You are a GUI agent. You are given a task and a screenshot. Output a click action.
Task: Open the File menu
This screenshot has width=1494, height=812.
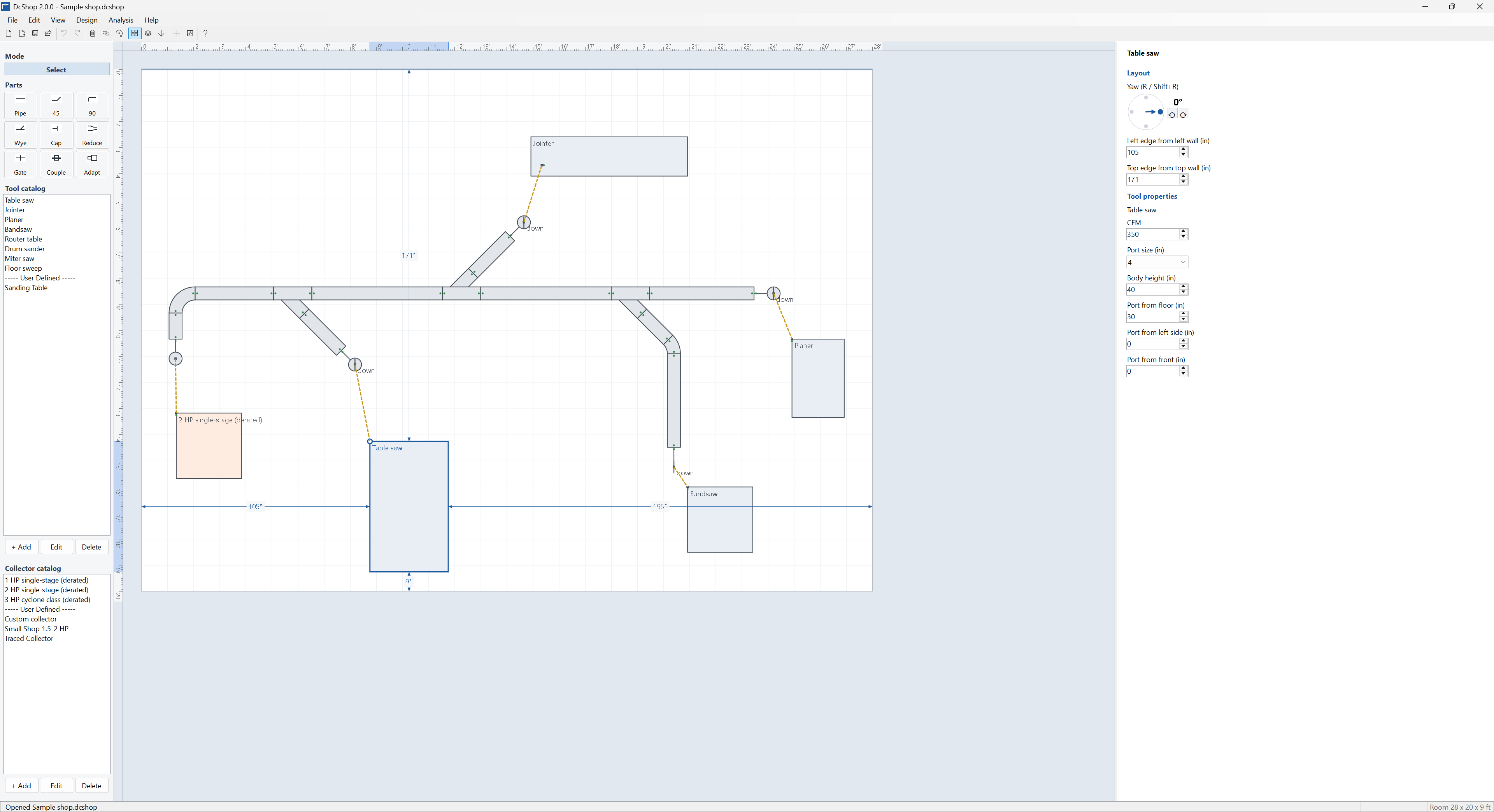(12, 20)
